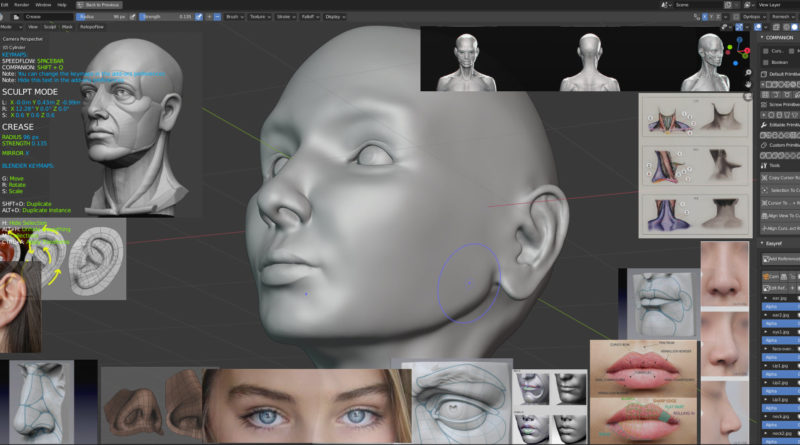Click the Edit Ref button icon
The width and height of the screenshot is (800, 445).
pyautogui.click(x=766, y=288)
